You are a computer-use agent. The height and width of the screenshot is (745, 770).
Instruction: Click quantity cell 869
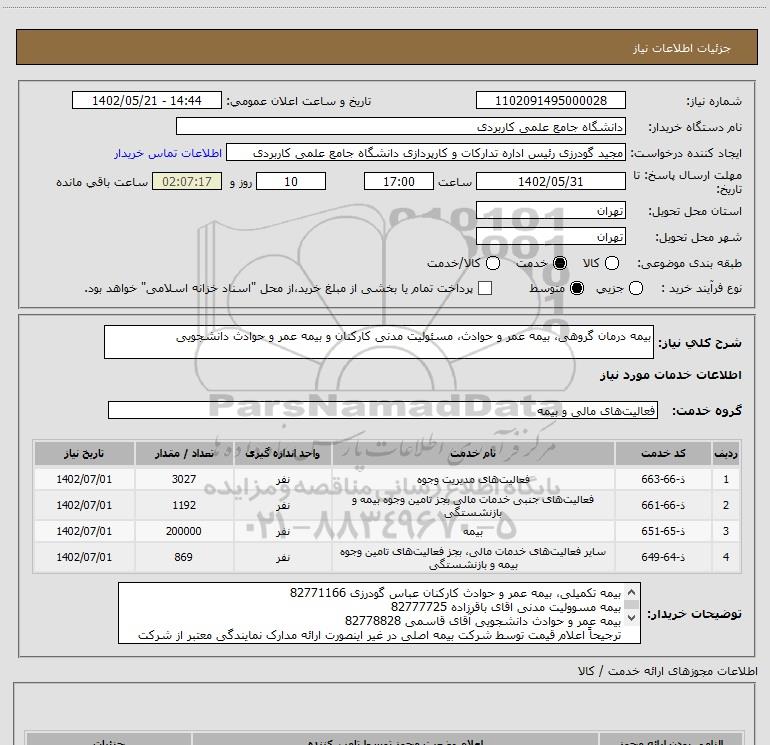point(184,557)
